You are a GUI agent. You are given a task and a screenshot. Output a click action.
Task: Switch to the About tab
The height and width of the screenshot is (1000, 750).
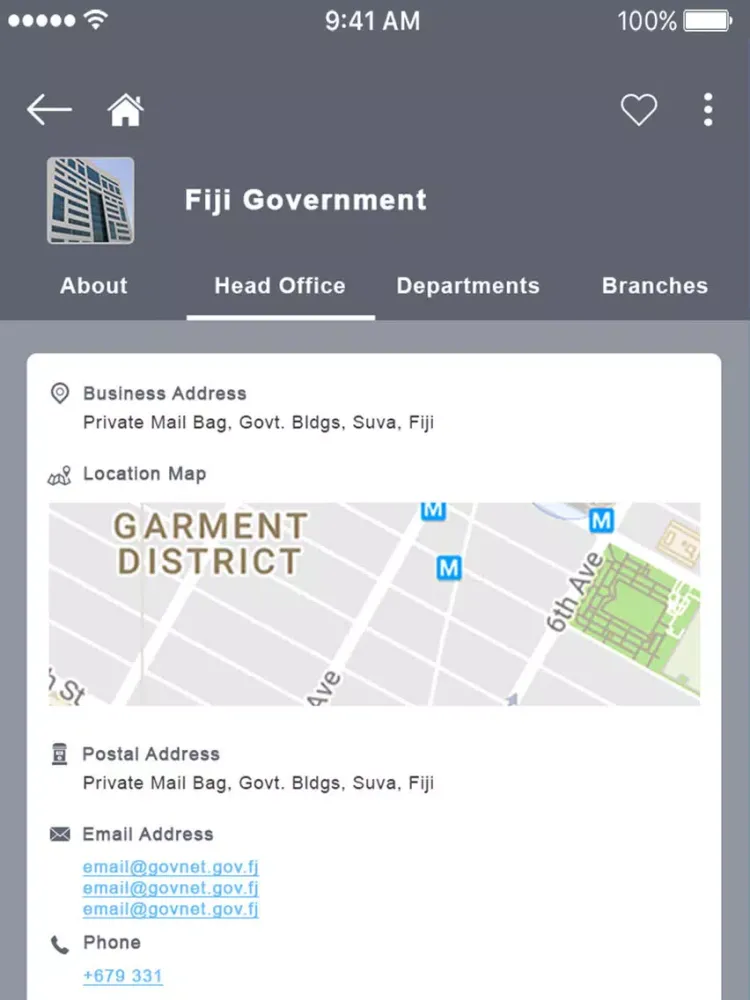pos(94,286)
